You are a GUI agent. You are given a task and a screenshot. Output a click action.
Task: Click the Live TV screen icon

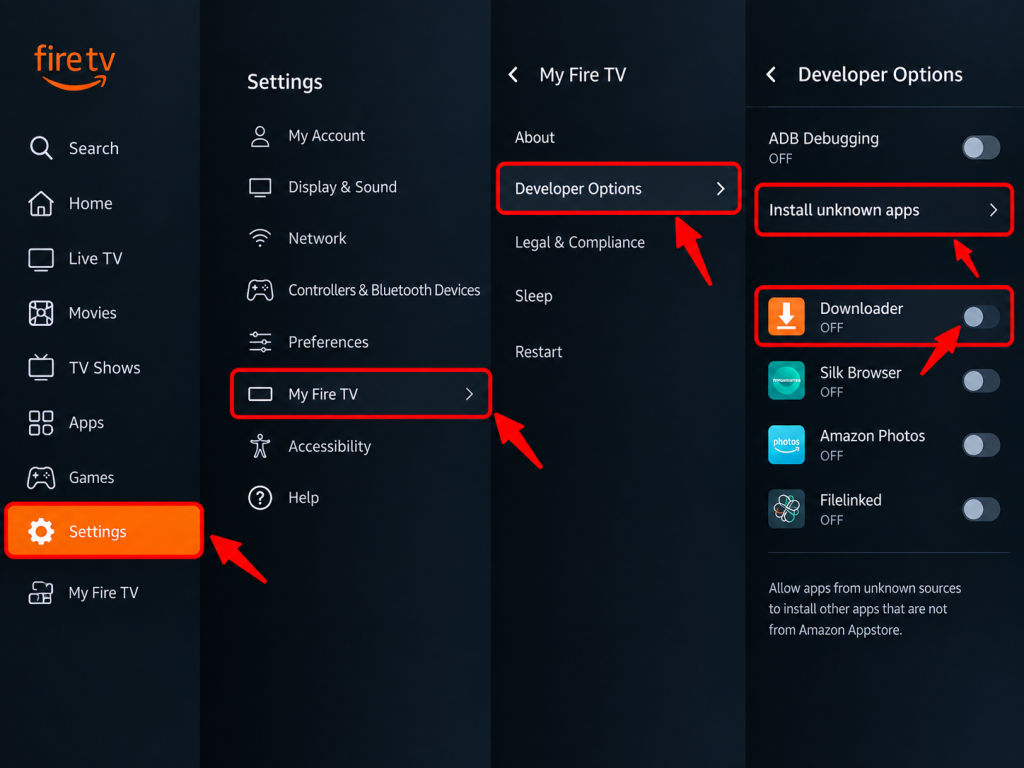coord(41,259)
